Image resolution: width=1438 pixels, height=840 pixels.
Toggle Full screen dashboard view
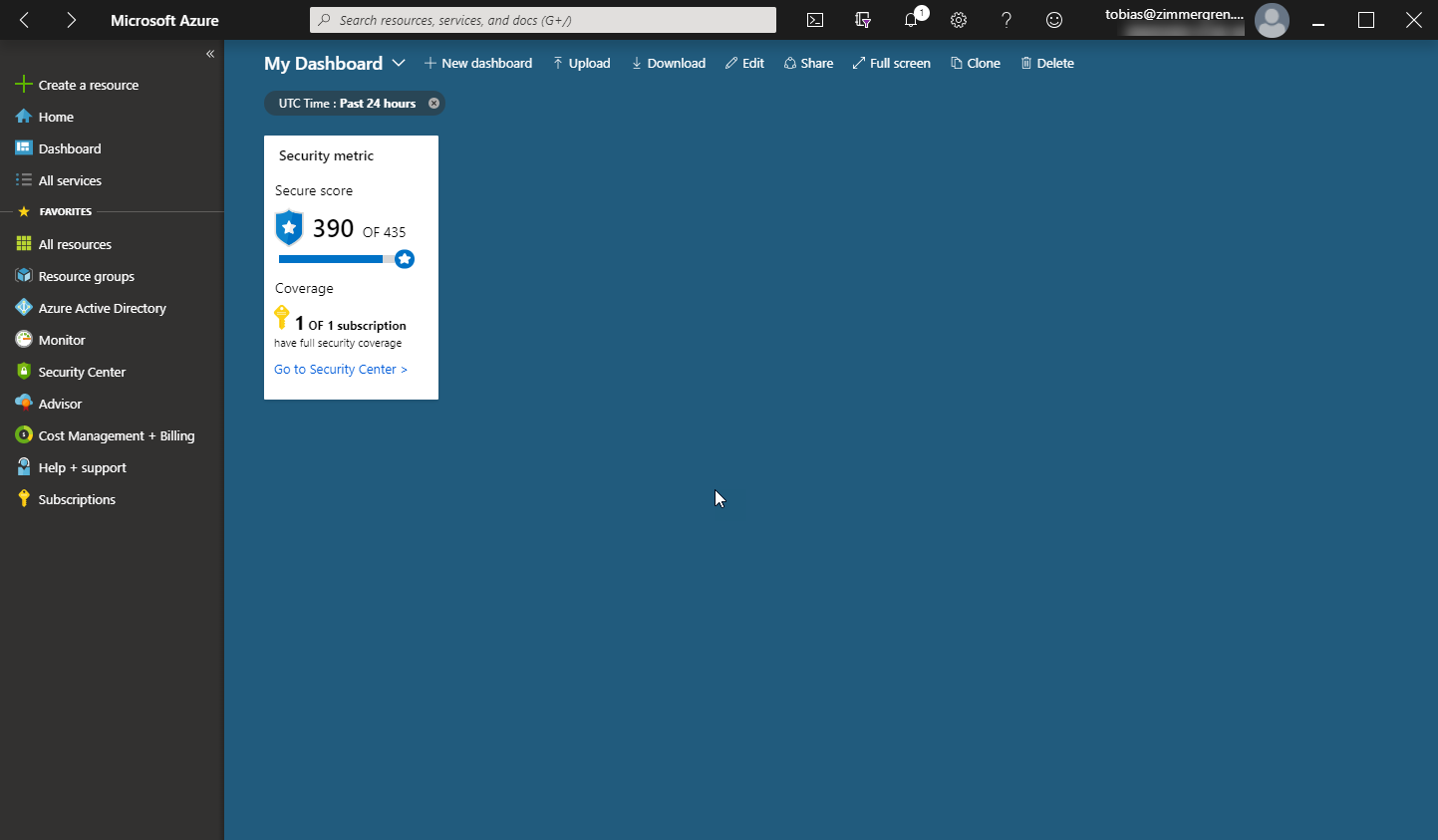(891, 63)
